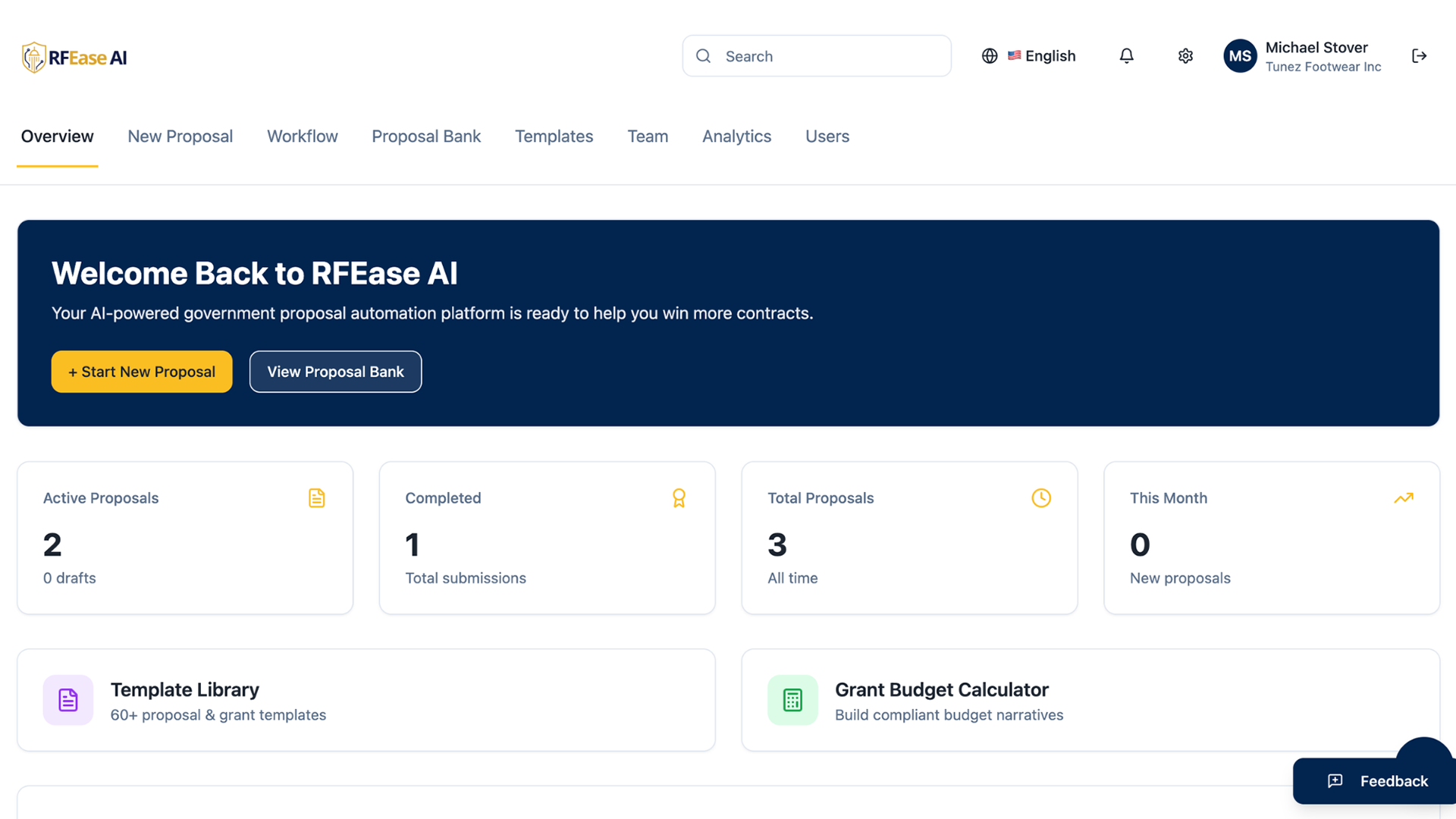
Task: Select the Templates tab
Action: 554,136
